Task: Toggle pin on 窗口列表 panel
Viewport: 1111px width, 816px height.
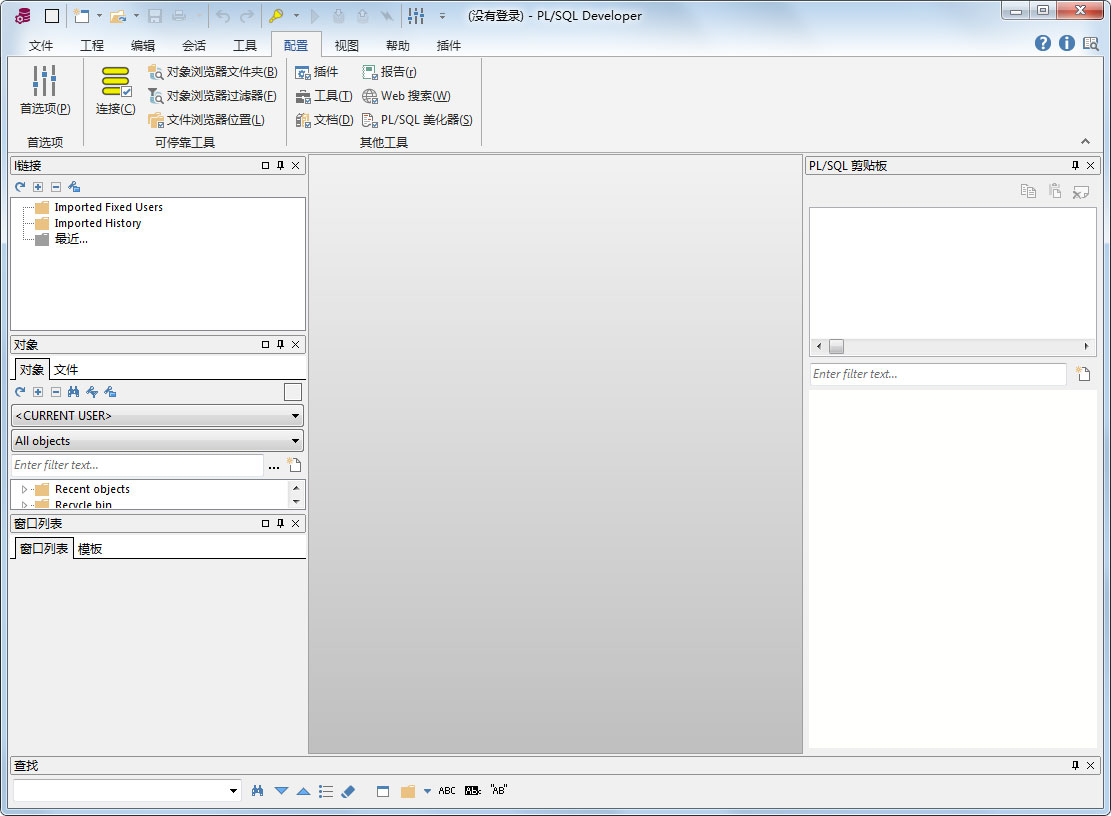Action: pos(281,523)
